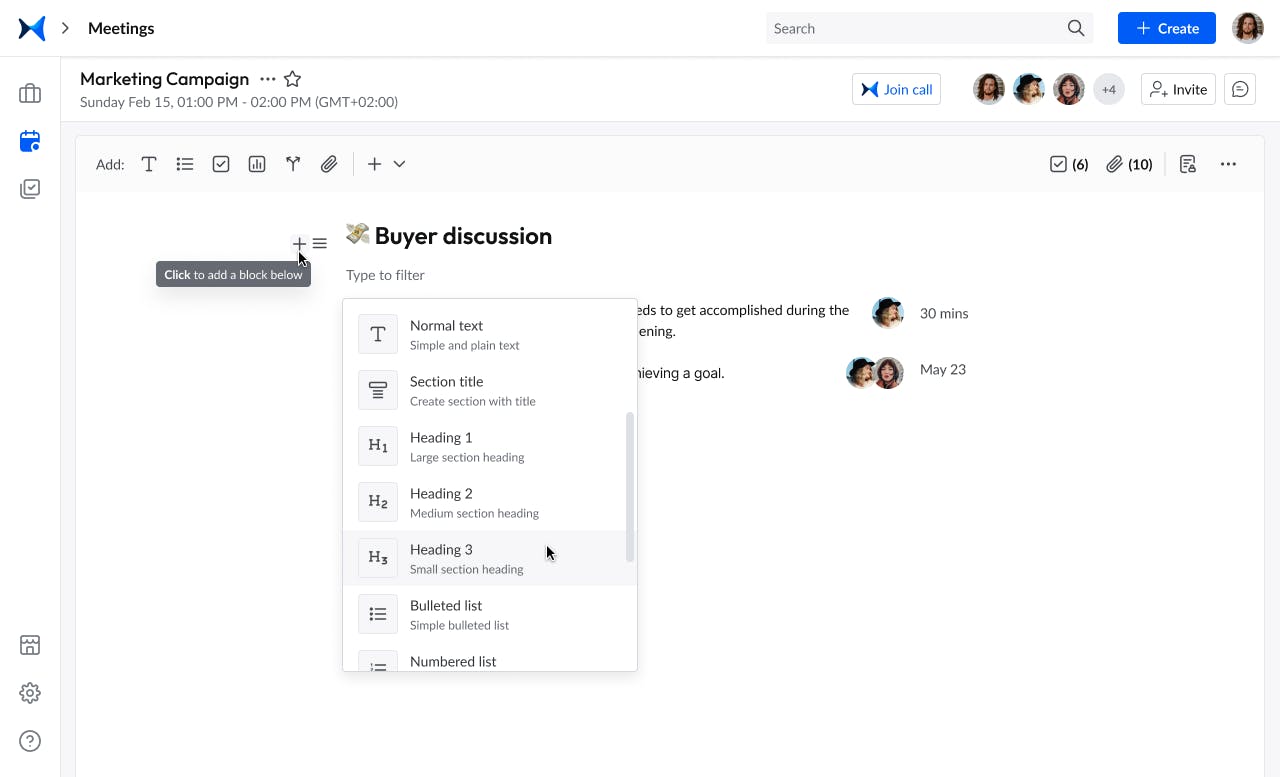Show the 6 tasks counter

click(x=1069, y=164)
